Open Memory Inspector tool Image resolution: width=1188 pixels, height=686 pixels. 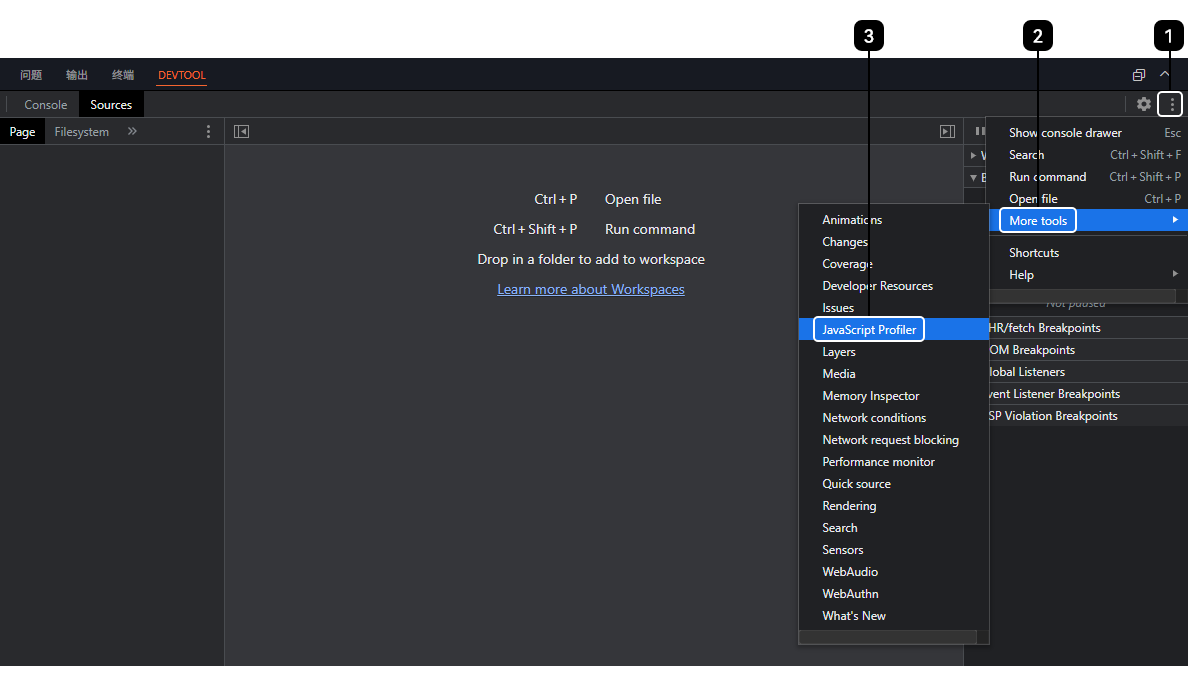pos(893,396)
